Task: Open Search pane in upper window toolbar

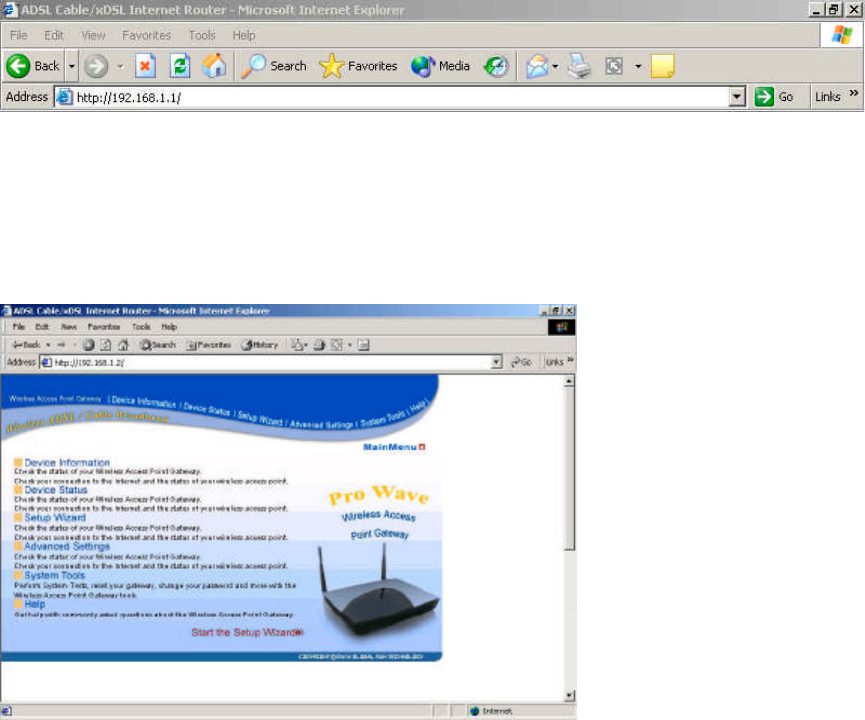Action: pos(274,66)
